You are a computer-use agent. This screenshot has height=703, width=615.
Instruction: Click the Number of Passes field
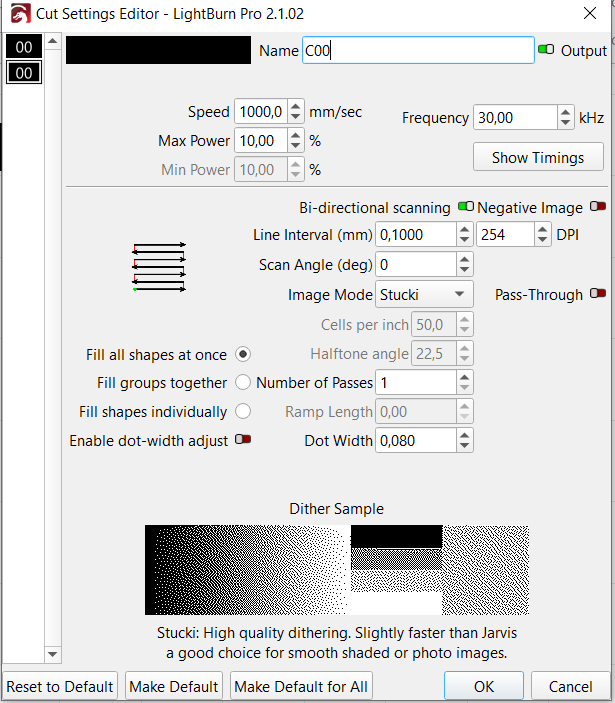click(x=416, y=382)
